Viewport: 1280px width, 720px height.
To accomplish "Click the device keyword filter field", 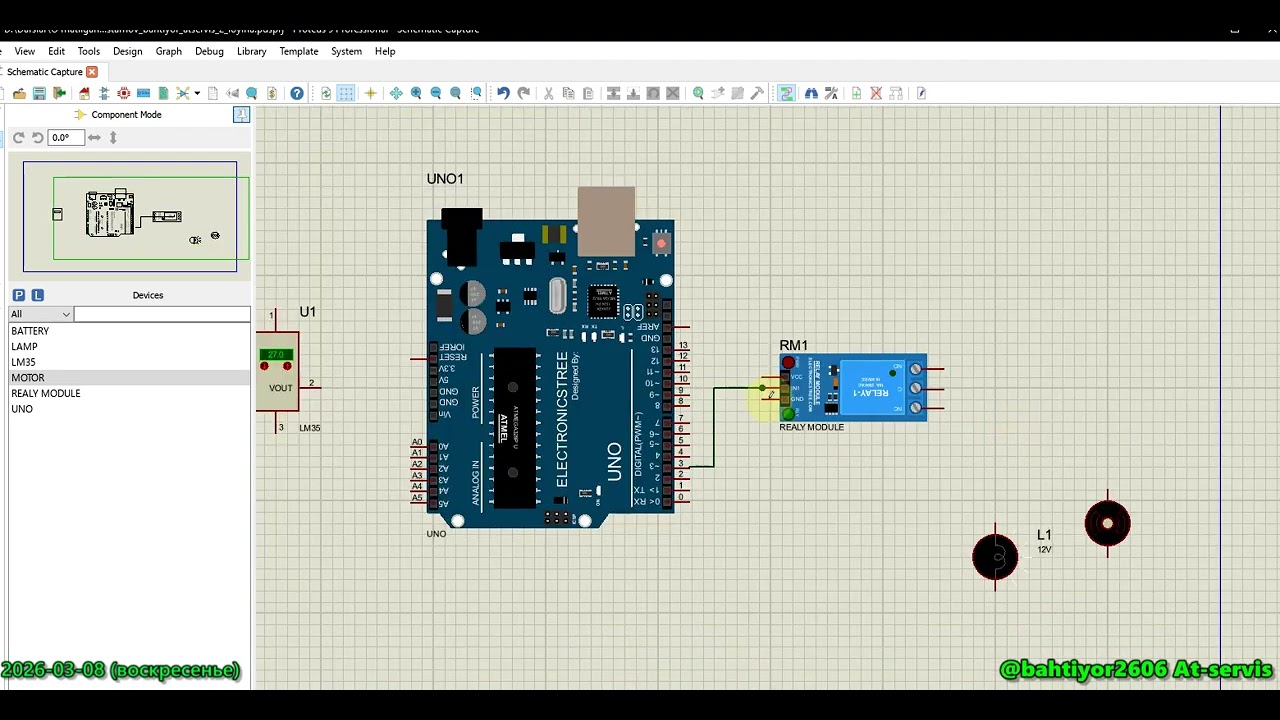I will tap(162, 314).
